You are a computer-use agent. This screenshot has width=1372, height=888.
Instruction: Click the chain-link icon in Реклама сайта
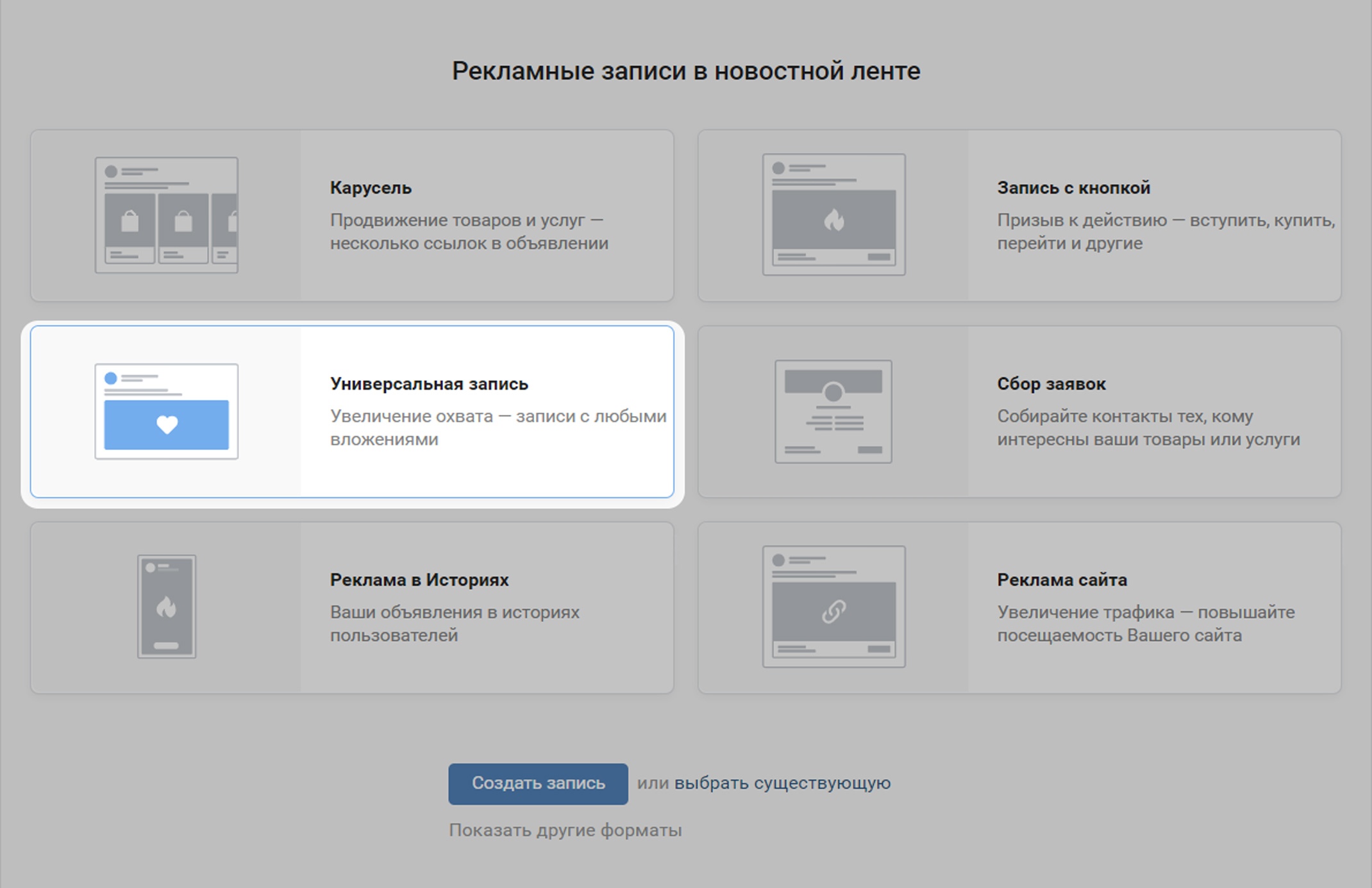(833, 611)
